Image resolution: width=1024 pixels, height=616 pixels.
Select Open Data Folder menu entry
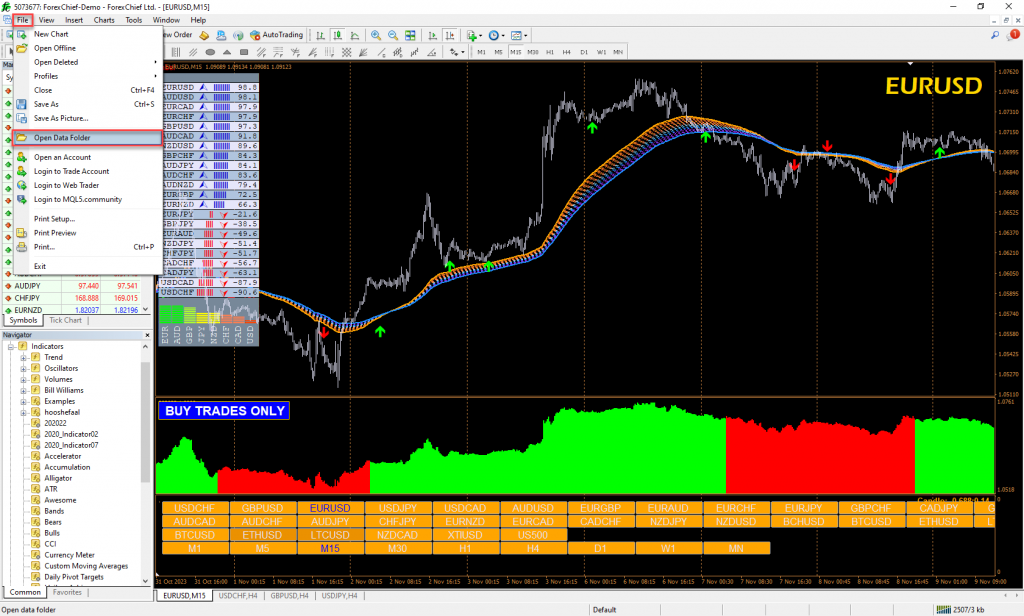88,138
